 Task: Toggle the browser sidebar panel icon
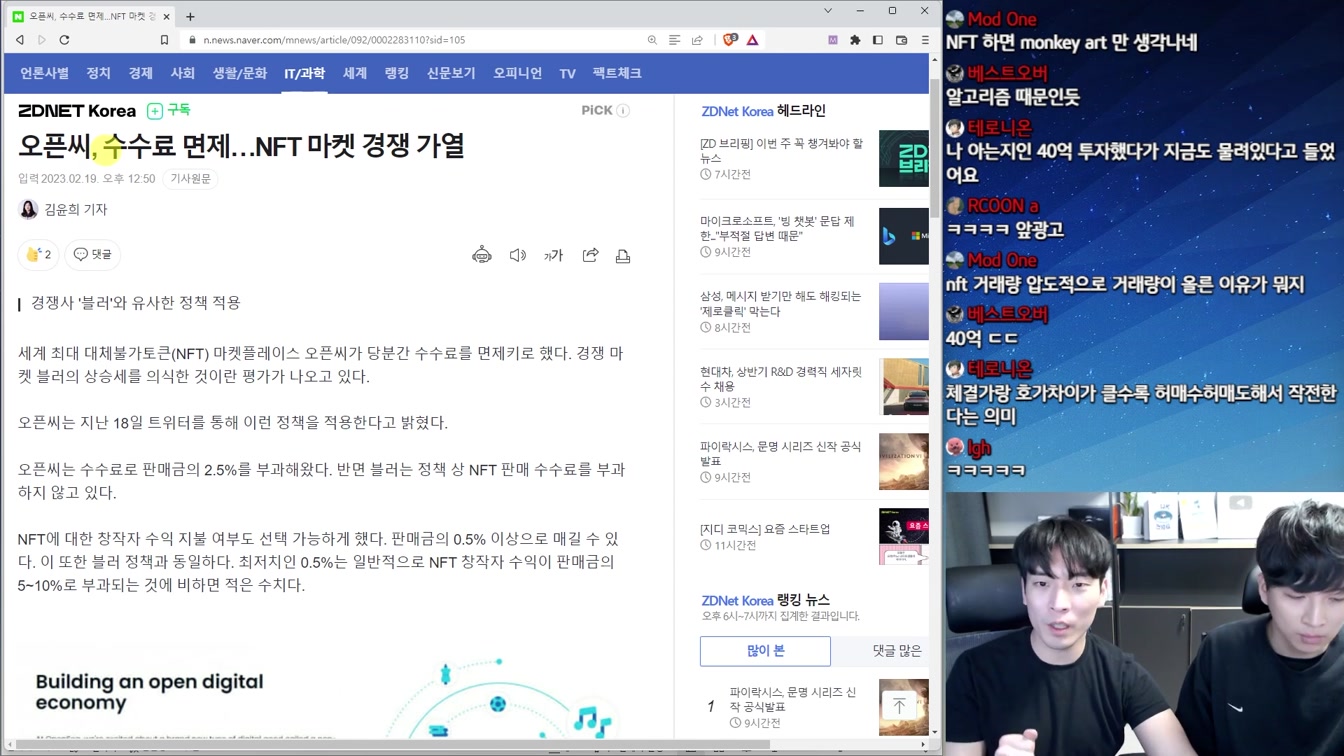[878, 40]
